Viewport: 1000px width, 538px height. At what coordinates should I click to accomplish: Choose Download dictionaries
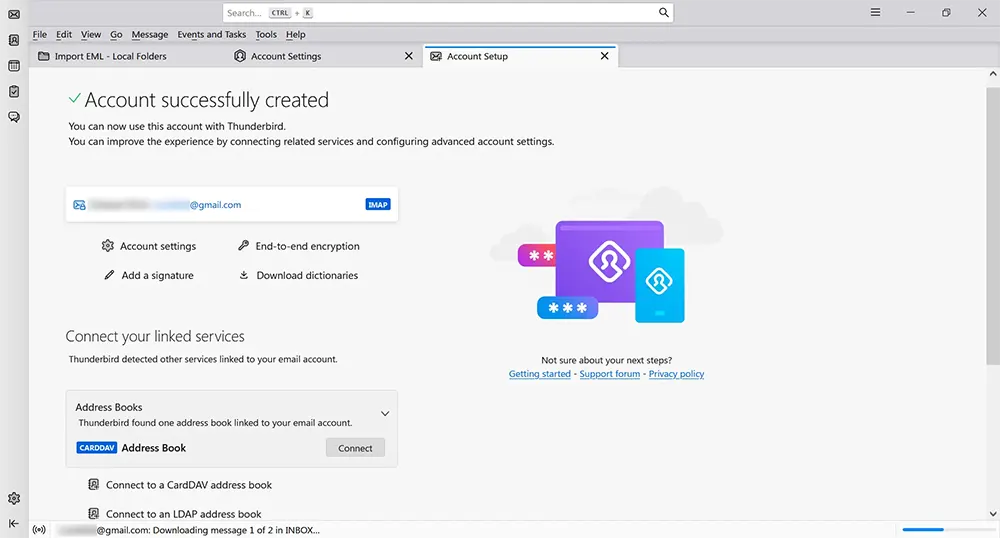coord(307,275)
